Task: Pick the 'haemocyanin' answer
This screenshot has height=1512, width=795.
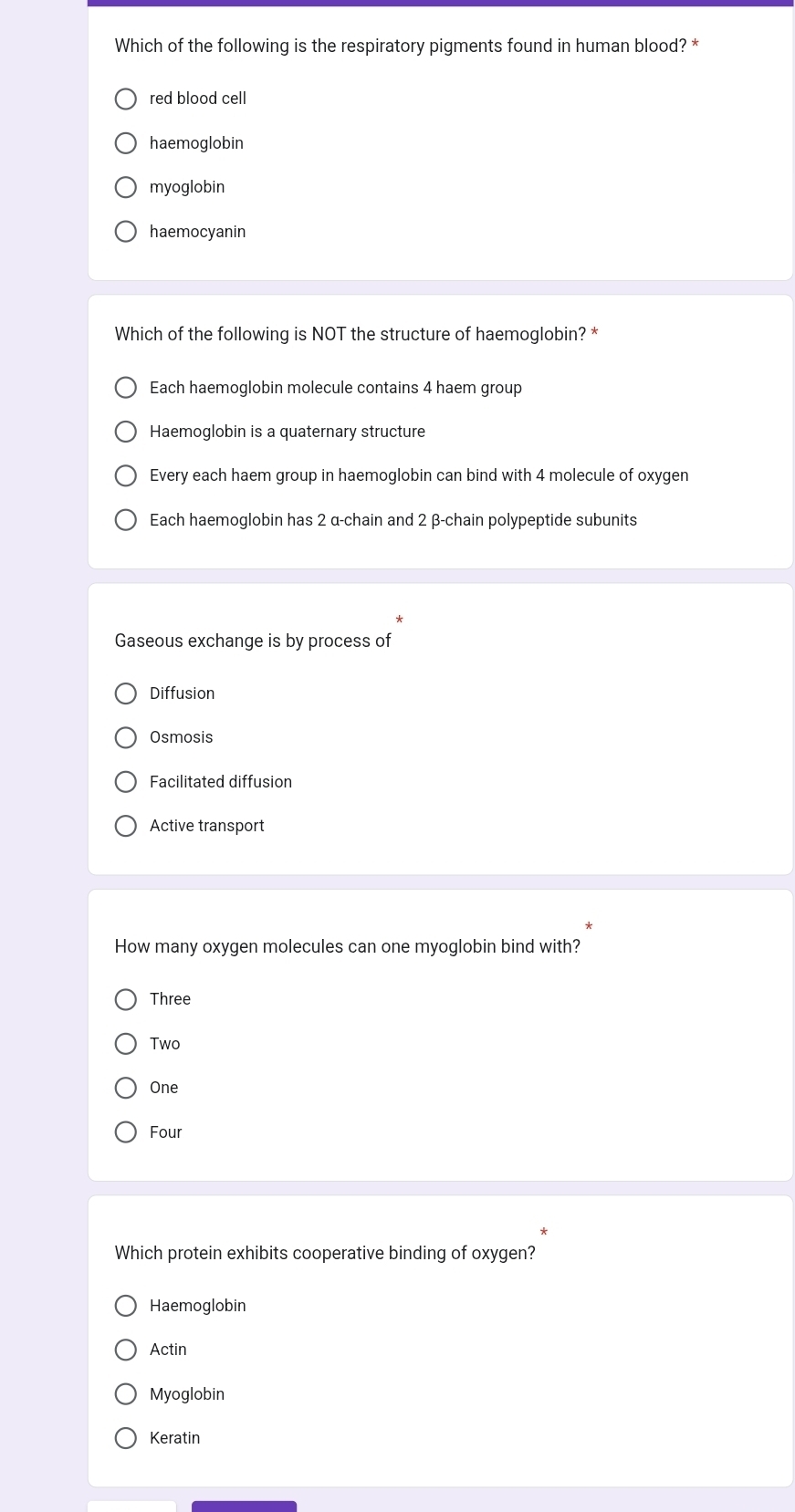Action: point(126,232)
